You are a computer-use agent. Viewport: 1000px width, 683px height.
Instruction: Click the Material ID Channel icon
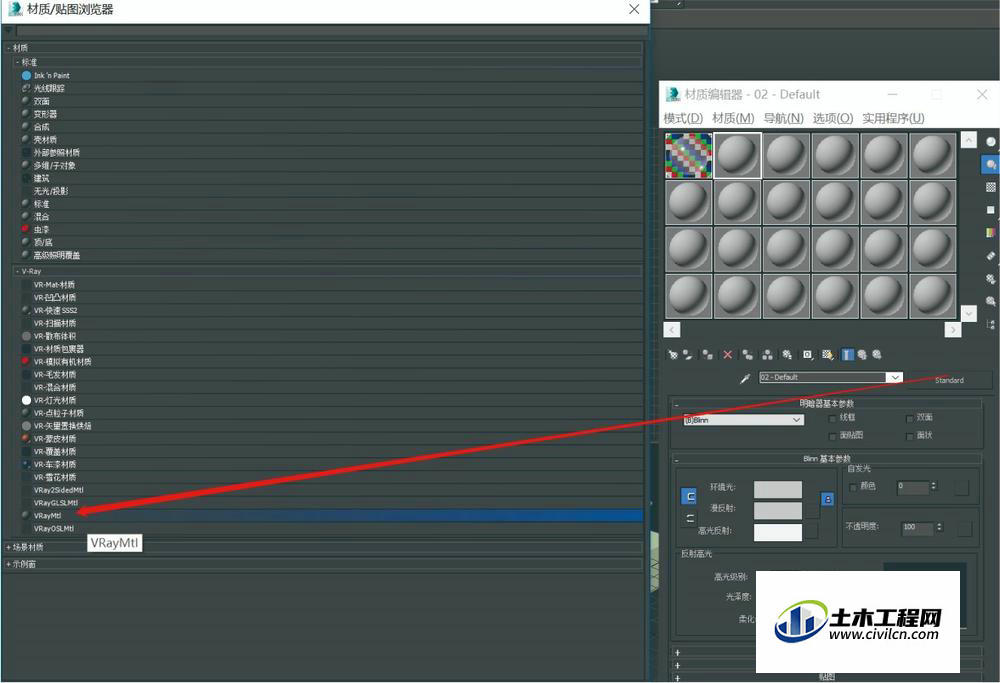coord(807,355)
